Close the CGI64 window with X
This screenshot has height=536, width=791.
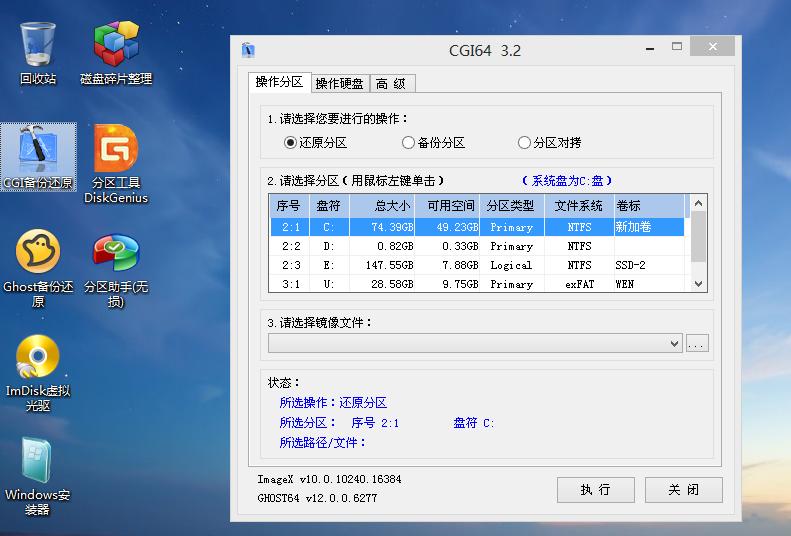(x=712, y=46)
